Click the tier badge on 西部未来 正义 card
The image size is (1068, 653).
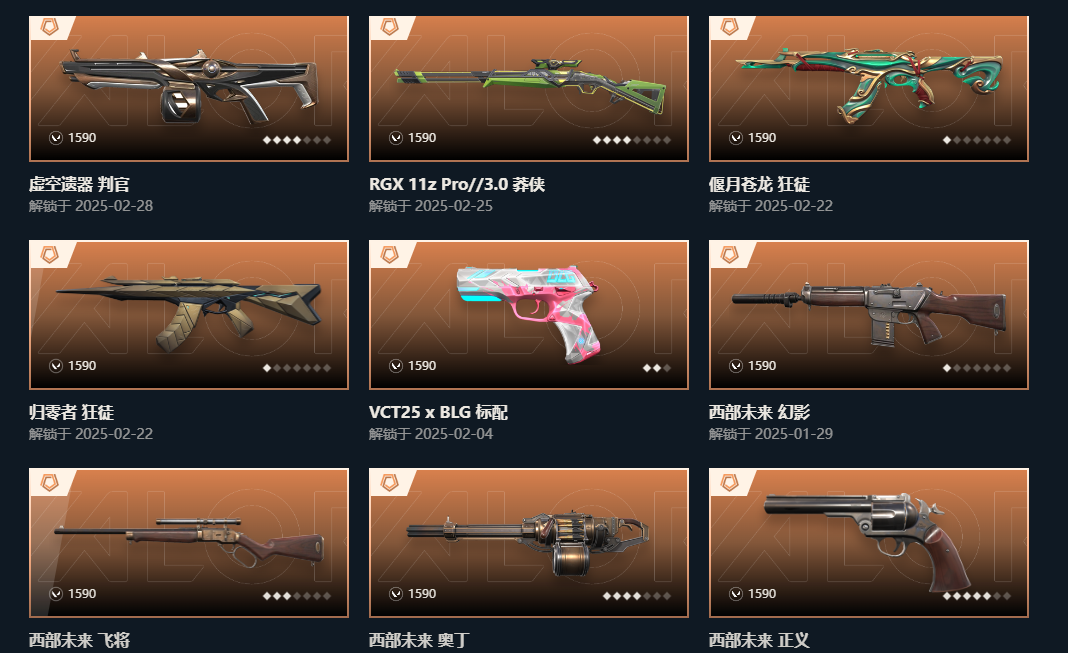point(729,483)
